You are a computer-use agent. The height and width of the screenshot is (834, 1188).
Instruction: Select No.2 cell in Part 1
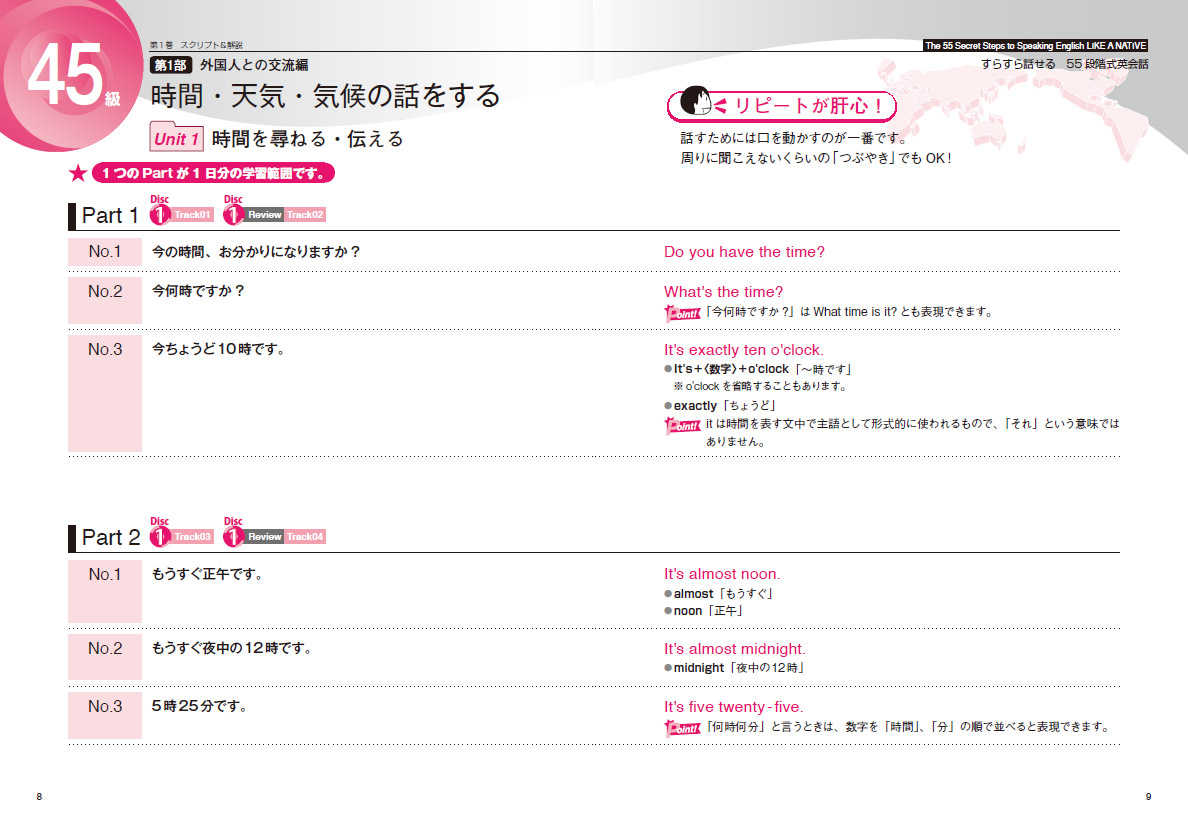pyautogui.click(x=105, y=300)
